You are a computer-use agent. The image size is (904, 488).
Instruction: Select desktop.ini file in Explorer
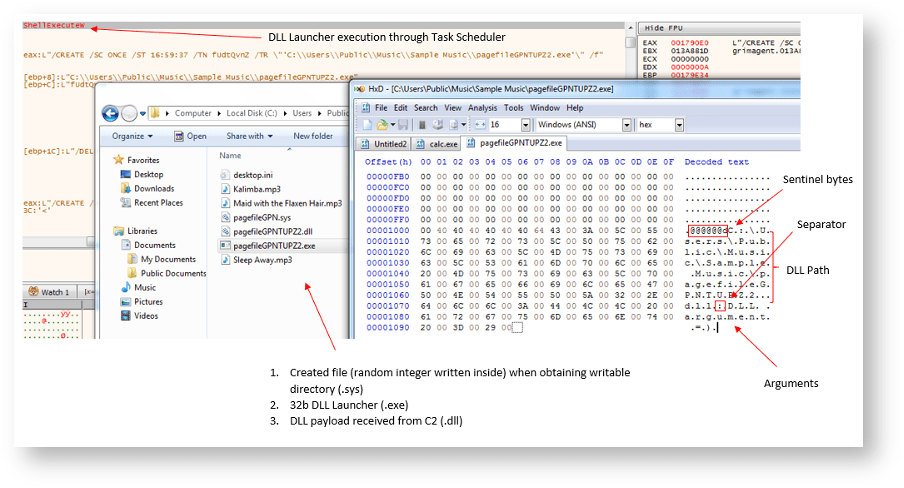[x=247, y=175]
